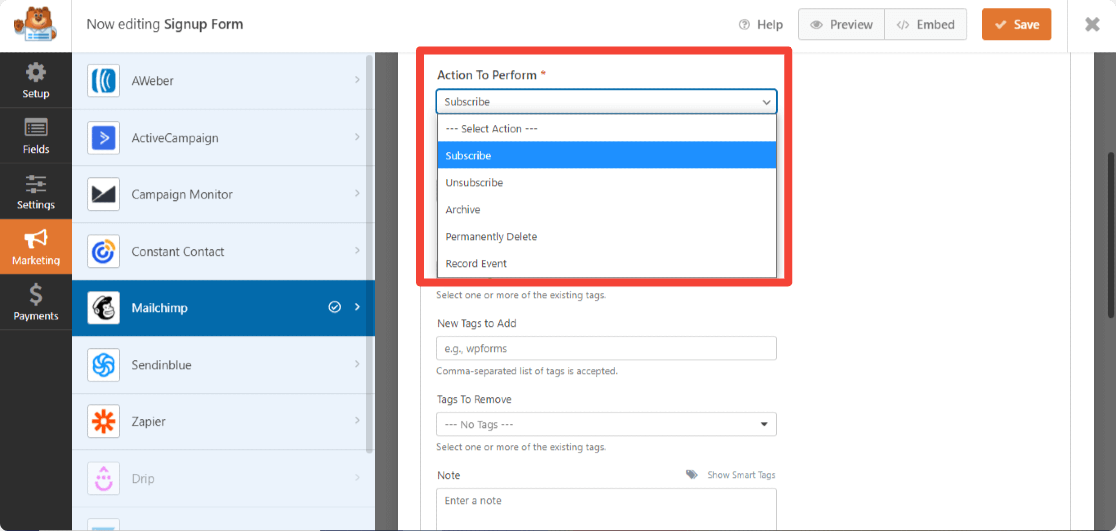Click the New Tags to Add label

tap(477, 323)
